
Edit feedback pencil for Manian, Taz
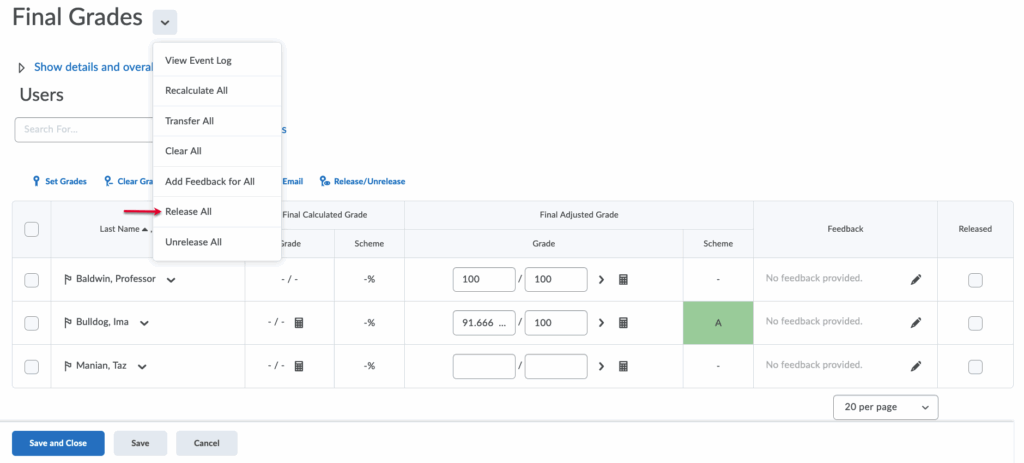point(915,367)
